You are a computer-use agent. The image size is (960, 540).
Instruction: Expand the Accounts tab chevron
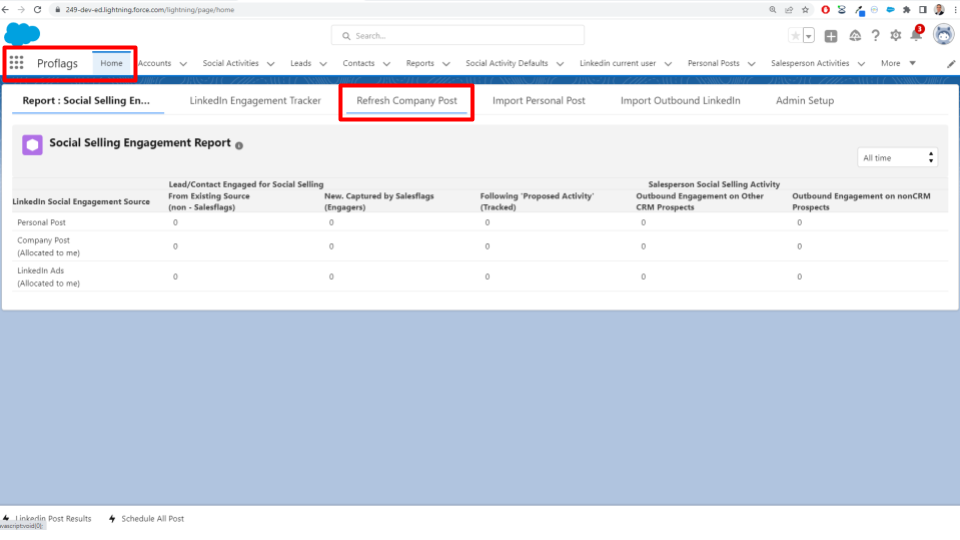[x=183, y=64]
